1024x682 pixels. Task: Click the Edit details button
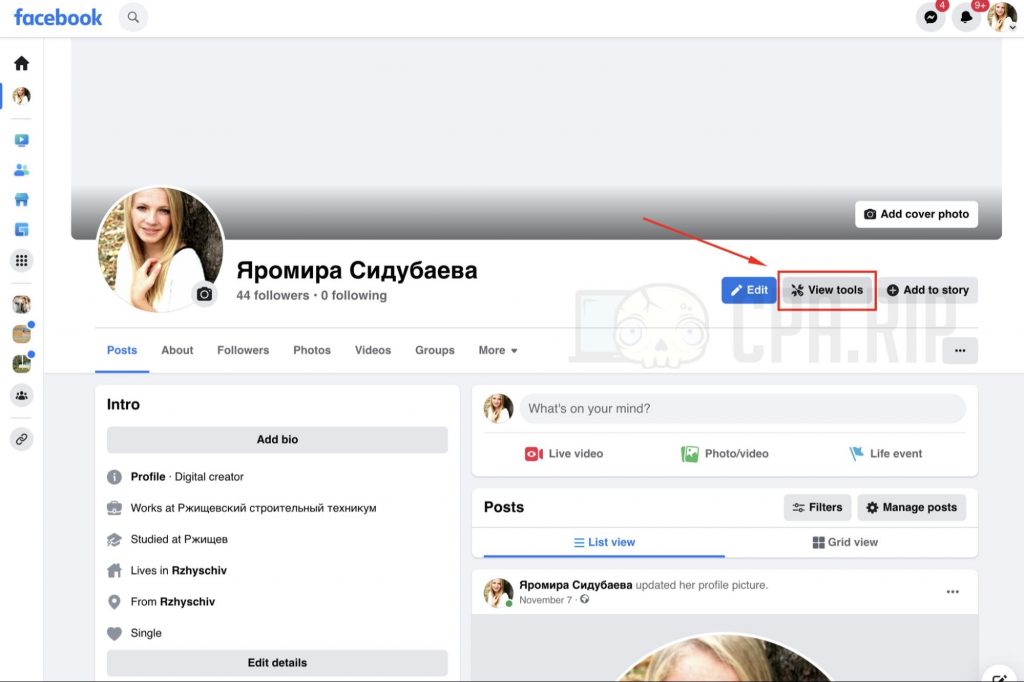coord(278,662)
